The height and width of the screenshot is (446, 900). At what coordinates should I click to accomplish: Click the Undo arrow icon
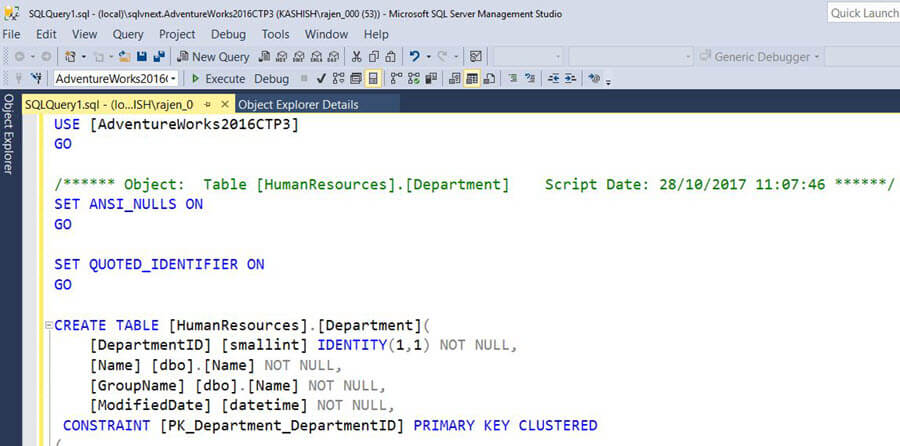coord(414,57)
